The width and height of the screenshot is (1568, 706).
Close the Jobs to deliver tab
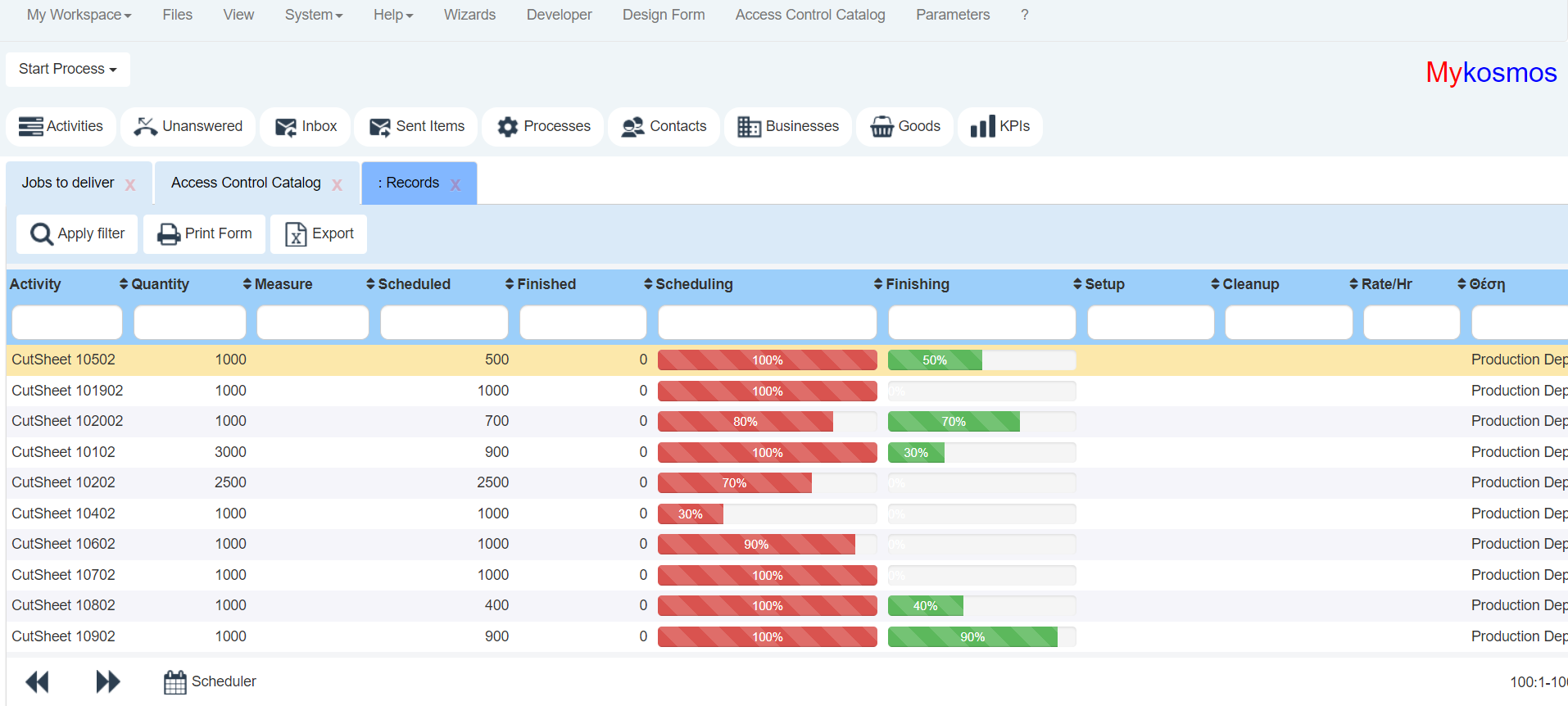point(130,184)
